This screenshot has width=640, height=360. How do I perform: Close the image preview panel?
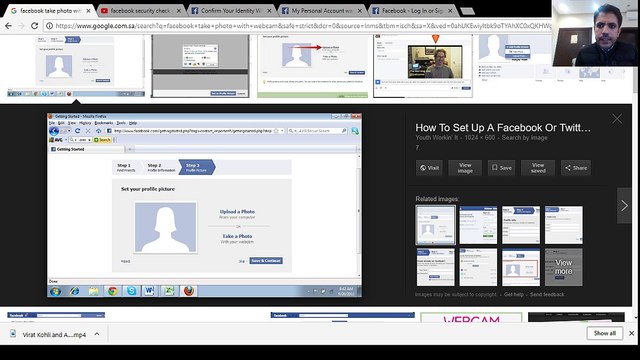617,119
